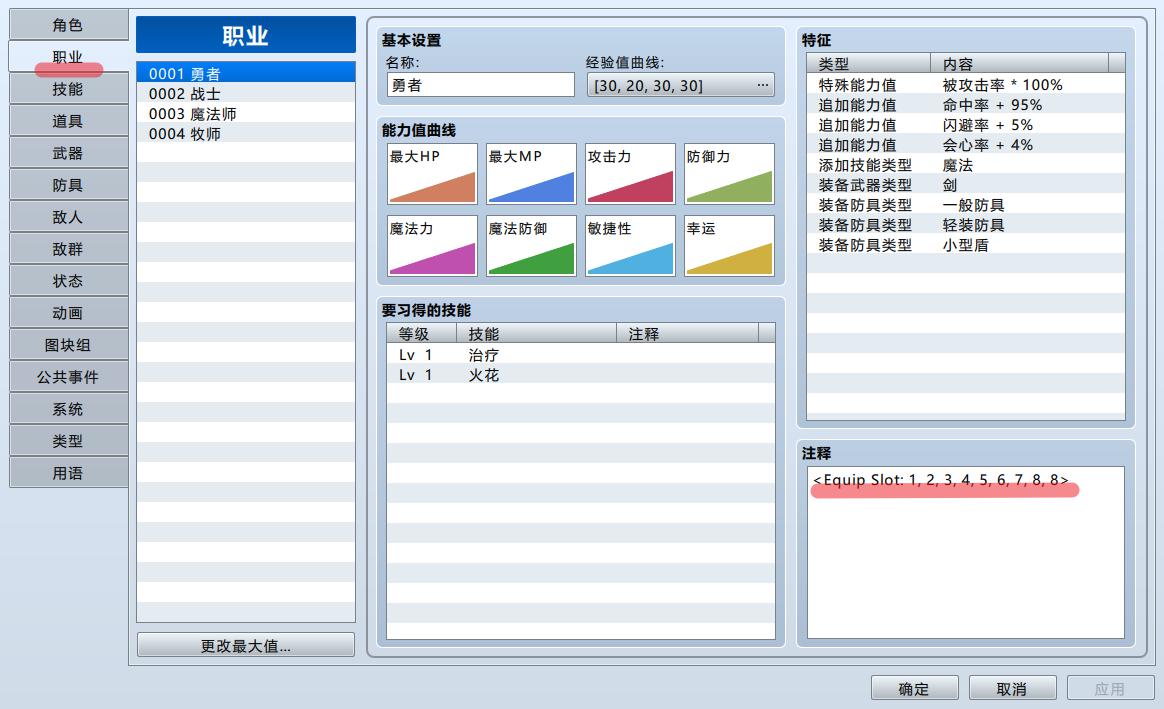The width and height of the screenshot is (1164, 709).
Task: Switch to the 敌群 tab
Action: pyautogui.click(x=68, y=249)
